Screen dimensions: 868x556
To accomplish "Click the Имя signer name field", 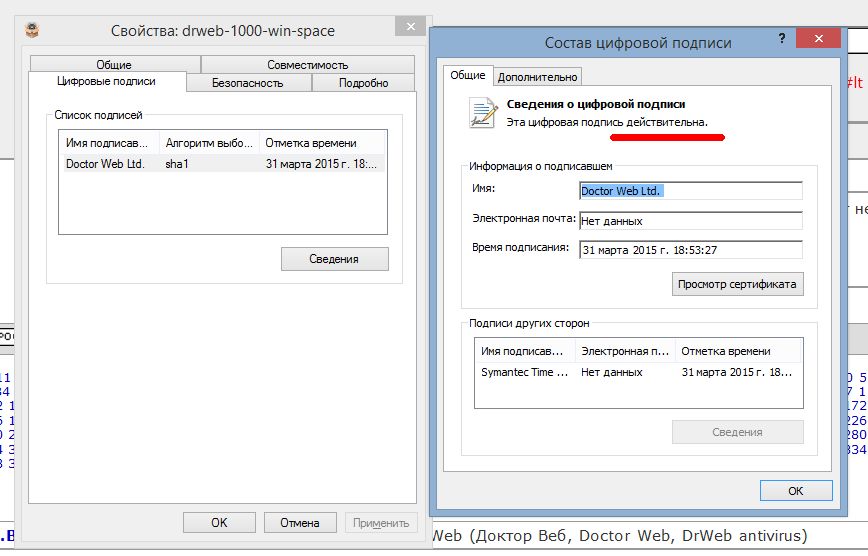I will pyautogui.click(x=690, y=191).
